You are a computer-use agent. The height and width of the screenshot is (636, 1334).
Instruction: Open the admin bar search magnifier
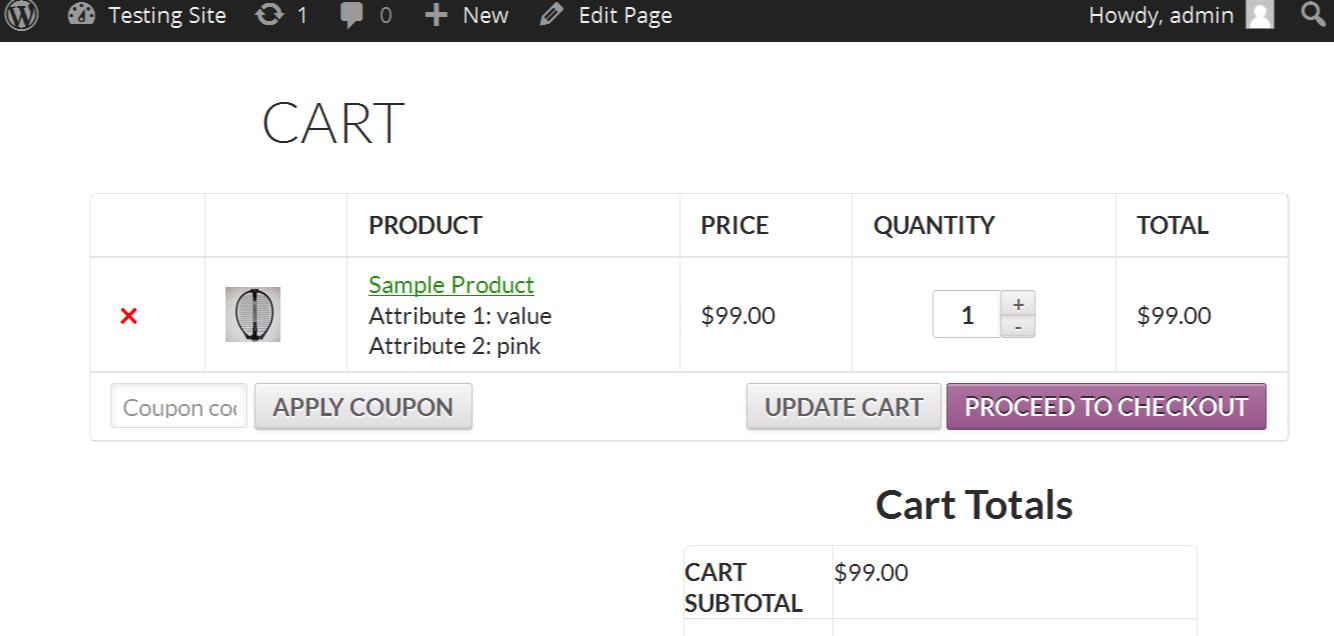pos(1313,15)
